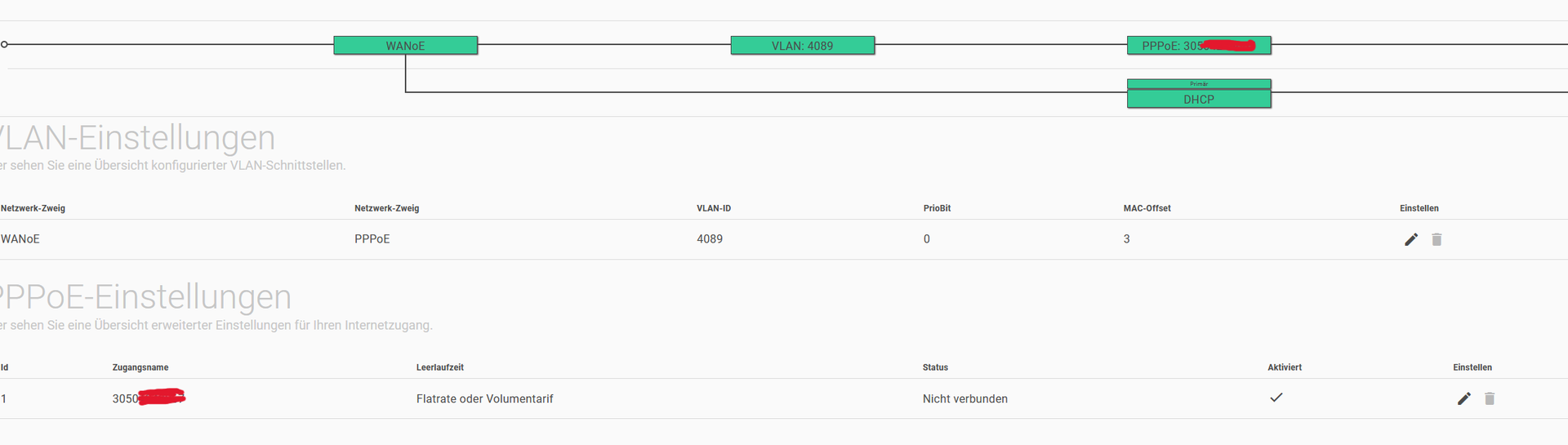This screenshot has width=1568, height=445.
Task: Delete the WANoE VLAN entry with the trash icon
Action: (x=1437, y=239)
